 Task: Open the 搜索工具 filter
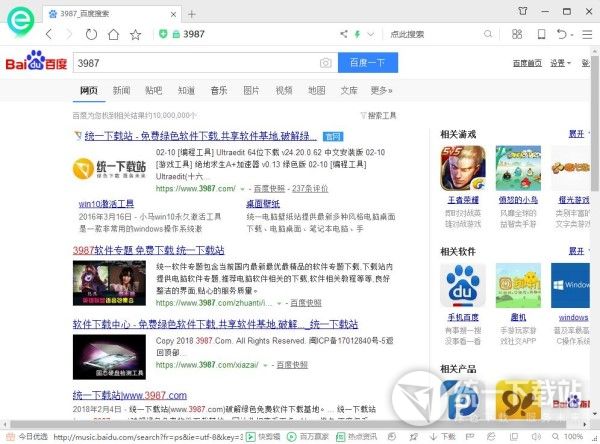click(378, 115)
